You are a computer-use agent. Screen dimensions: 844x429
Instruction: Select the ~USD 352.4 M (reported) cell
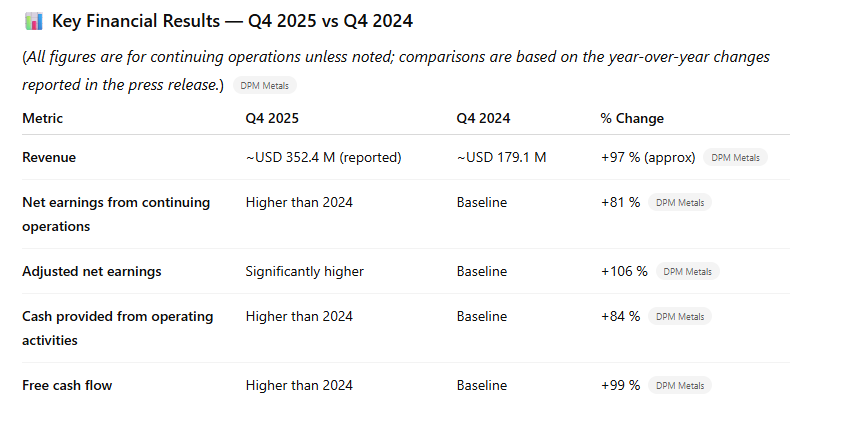323,157
